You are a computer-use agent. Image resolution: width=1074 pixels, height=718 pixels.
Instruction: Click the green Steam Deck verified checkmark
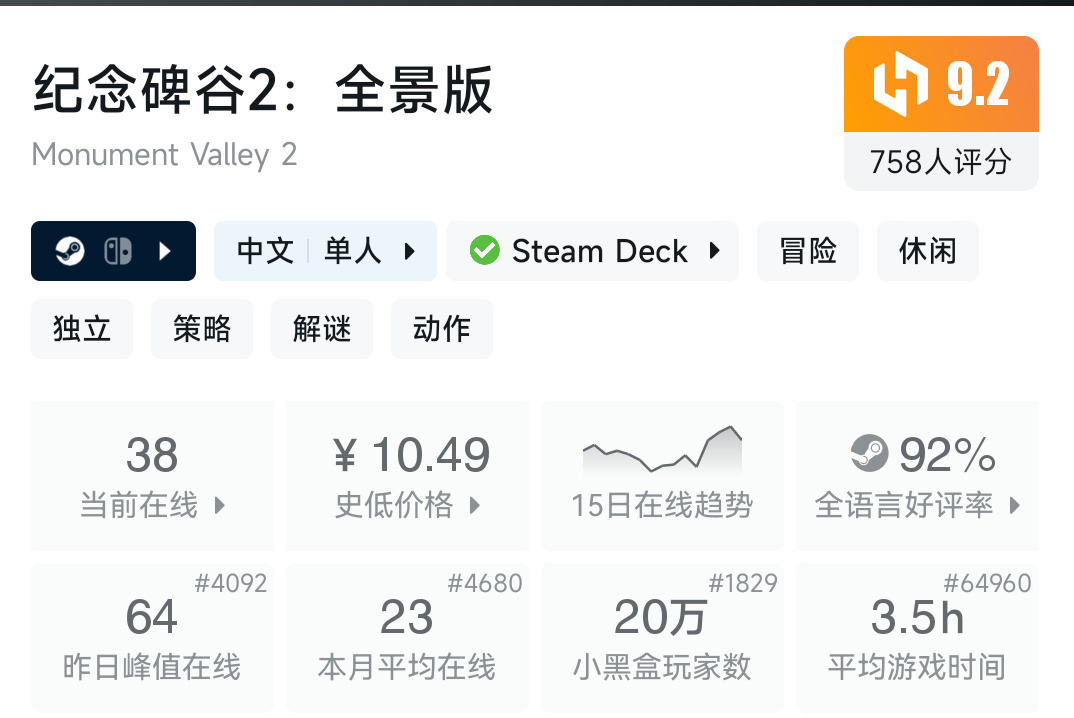(485, 251)
